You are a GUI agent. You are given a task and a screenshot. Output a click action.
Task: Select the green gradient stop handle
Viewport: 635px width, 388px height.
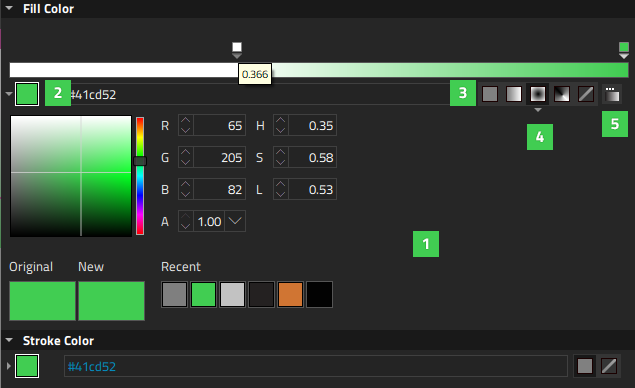[624, 50]
